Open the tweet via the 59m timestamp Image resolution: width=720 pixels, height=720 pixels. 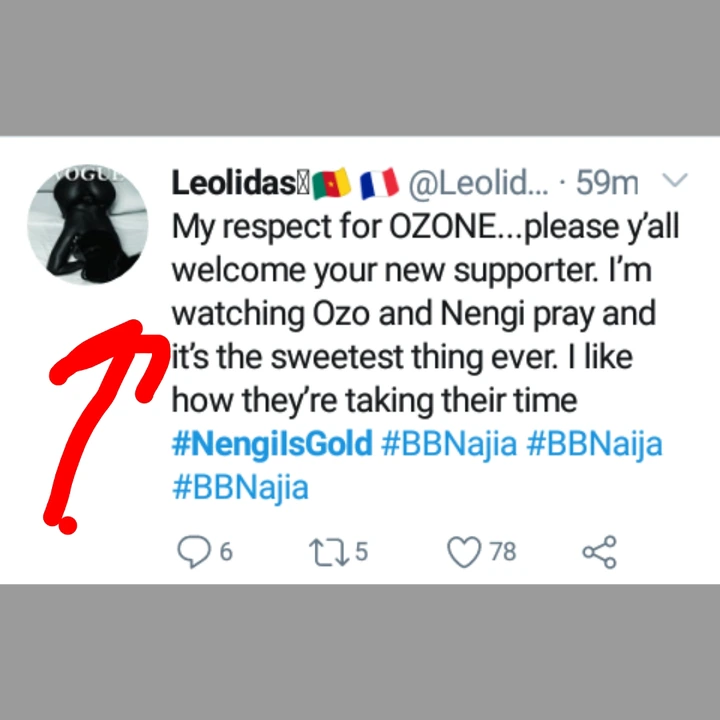click(608, 183)
